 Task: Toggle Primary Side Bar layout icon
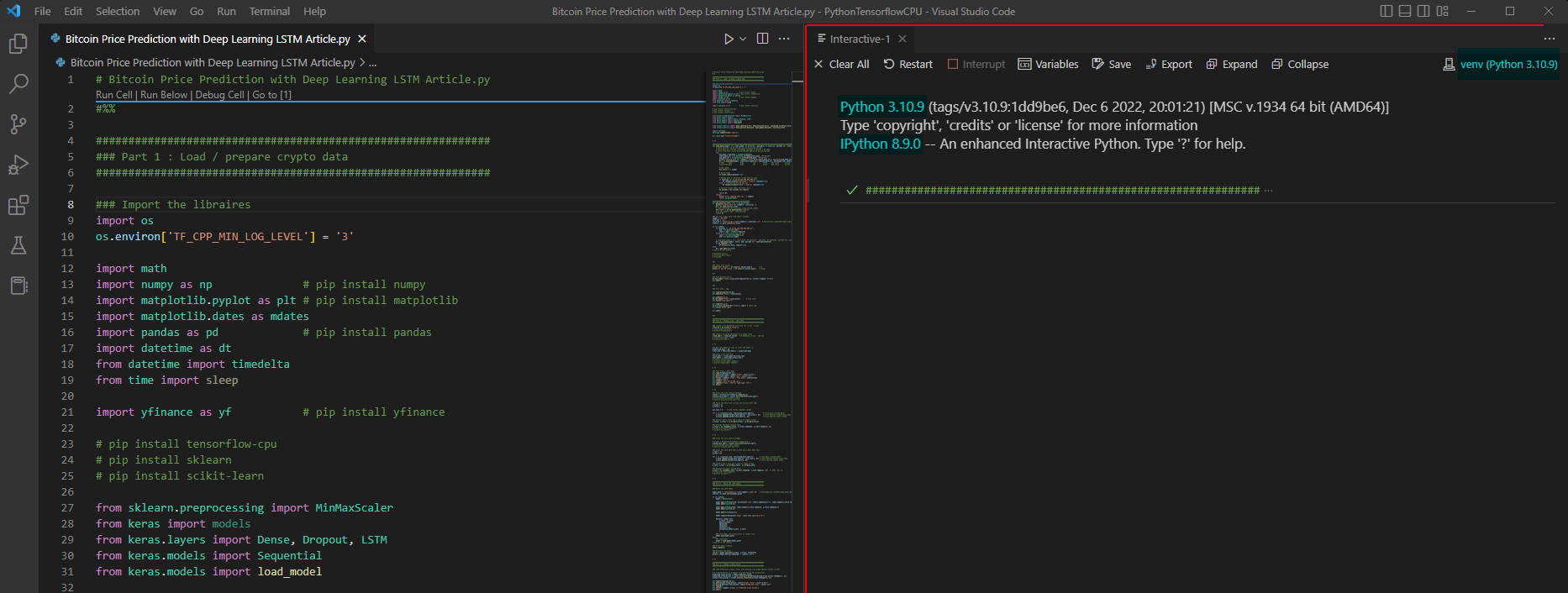pos(1386,11)
